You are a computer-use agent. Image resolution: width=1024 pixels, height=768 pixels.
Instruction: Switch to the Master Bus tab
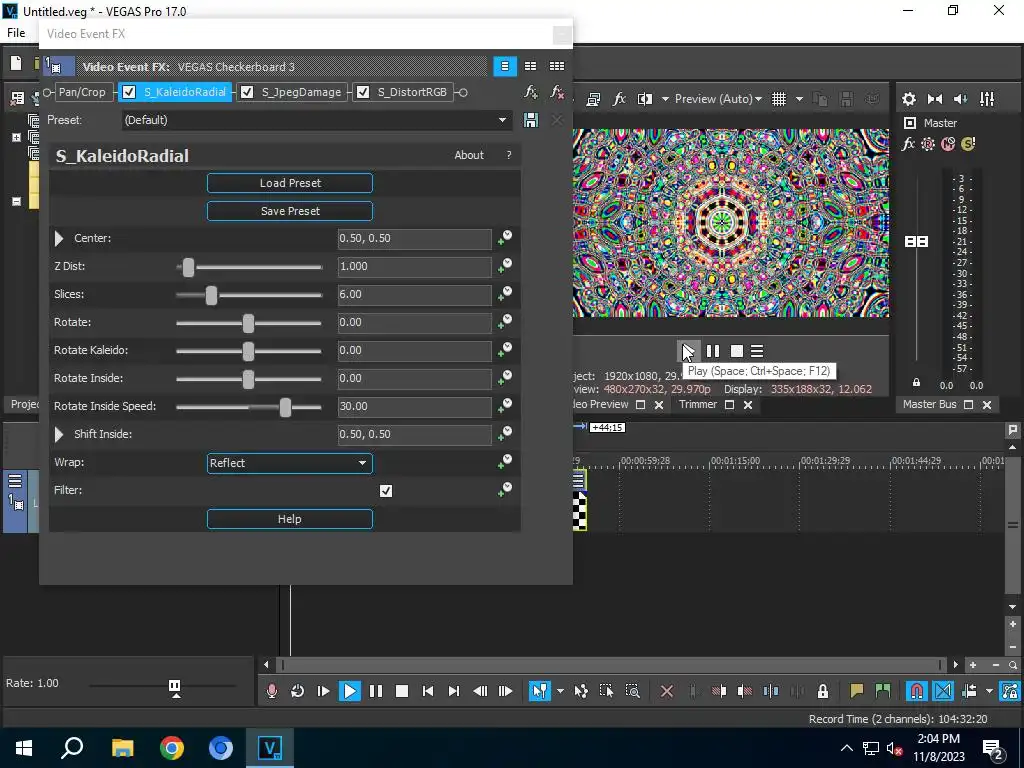(929, 404)
